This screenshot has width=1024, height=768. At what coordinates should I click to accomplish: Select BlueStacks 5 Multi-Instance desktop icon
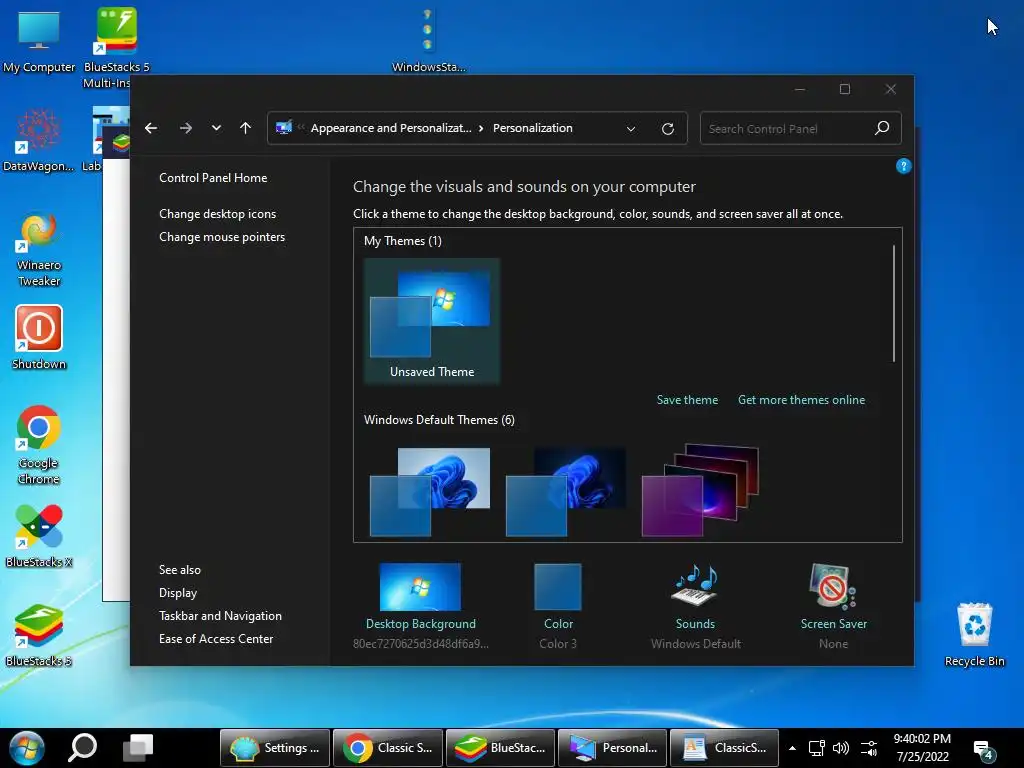[116, 48]
